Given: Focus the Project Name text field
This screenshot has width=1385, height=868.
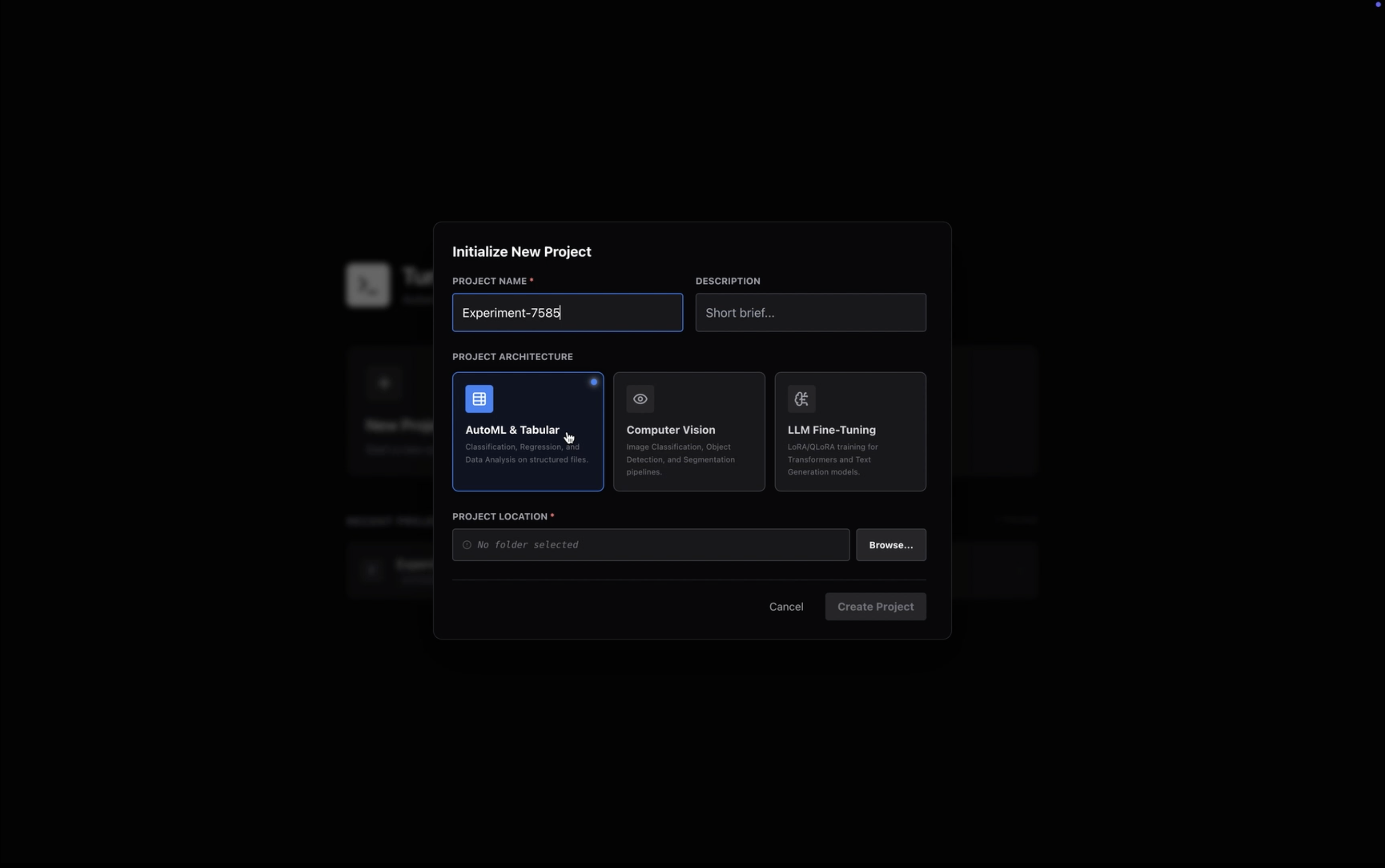Looking at the screenshot, I should [x=567, y=313].
